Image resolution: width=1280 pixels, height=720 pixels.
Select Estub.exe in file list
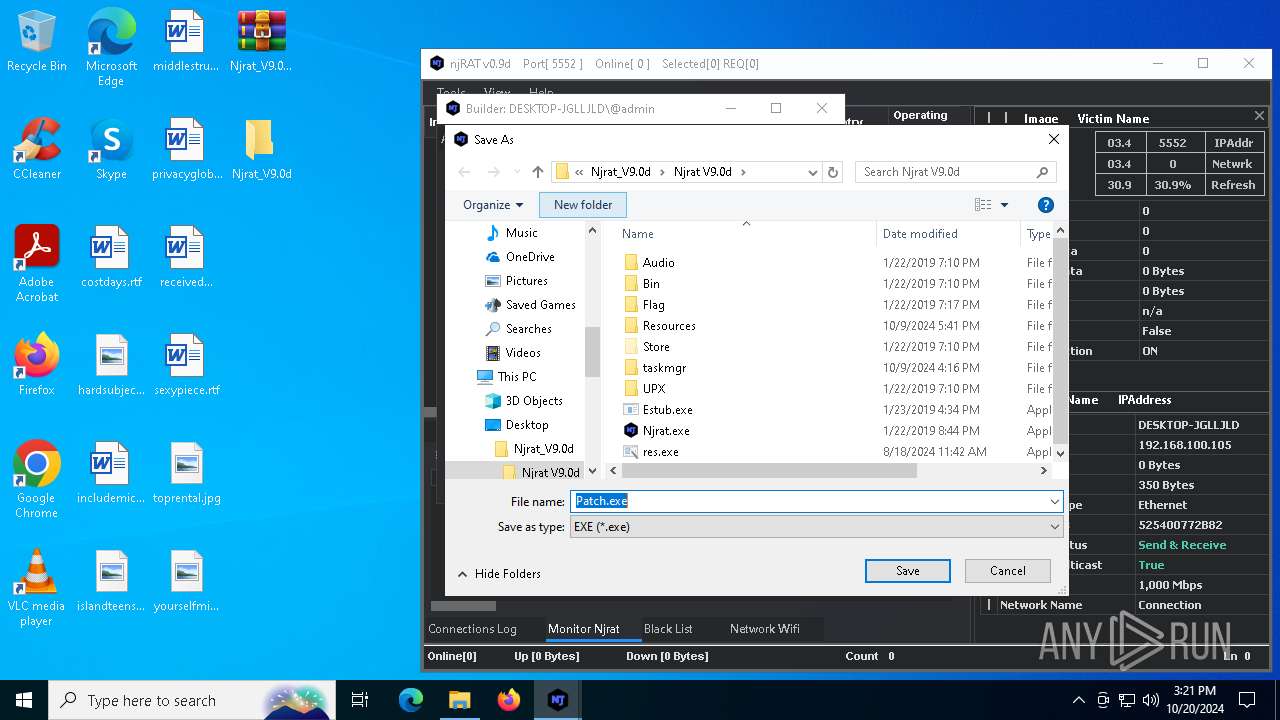667,410
